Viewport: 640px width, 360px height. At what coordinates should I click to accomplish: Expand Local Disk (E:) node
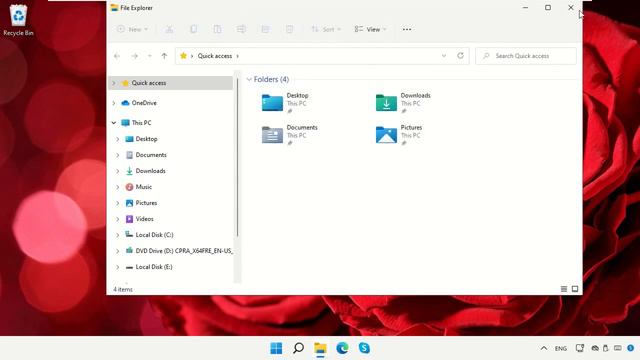pos(118,267)
